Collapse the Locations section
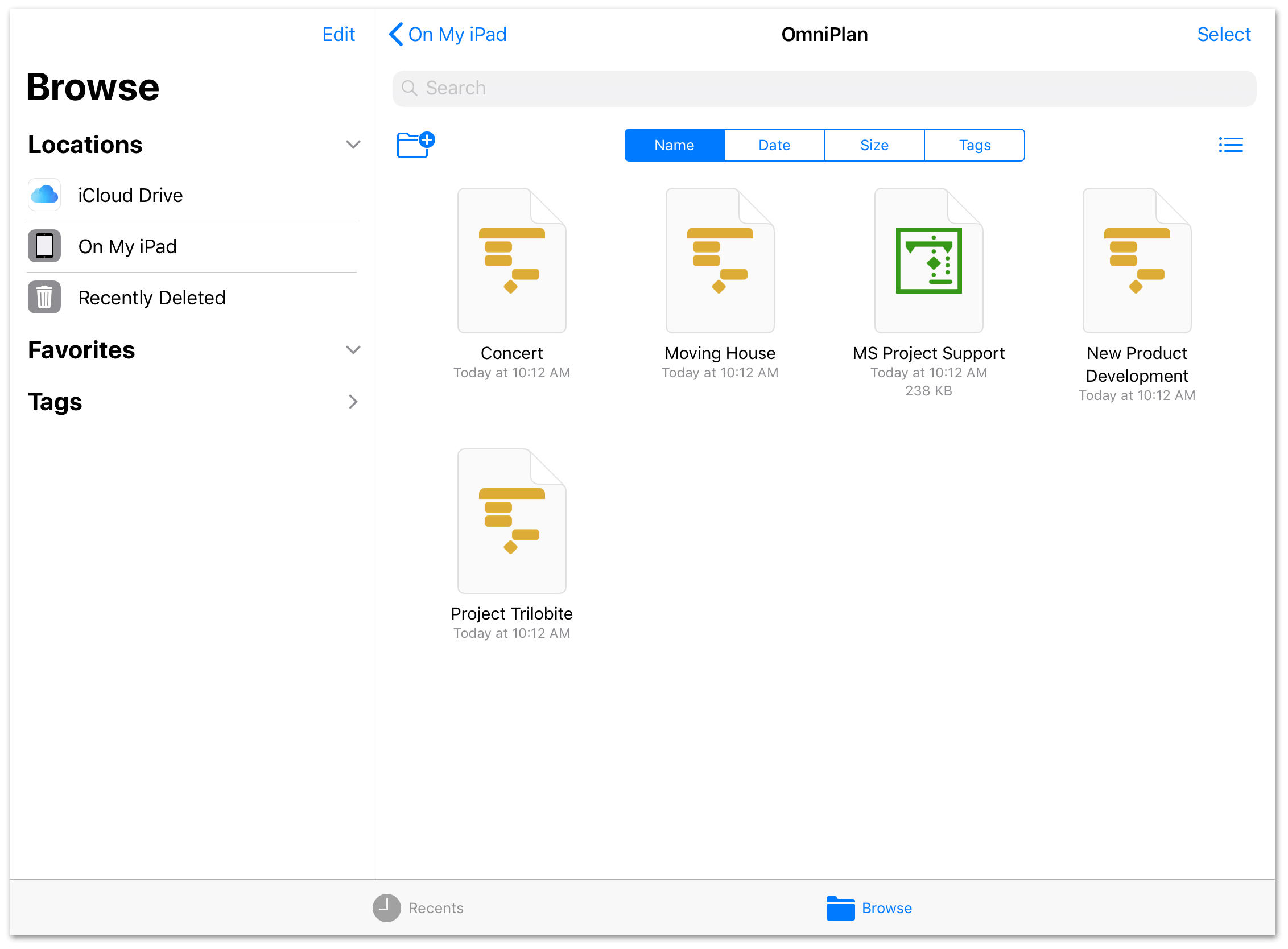The width and height of the screenshot is (1288, 949). [x=353, y=144]
